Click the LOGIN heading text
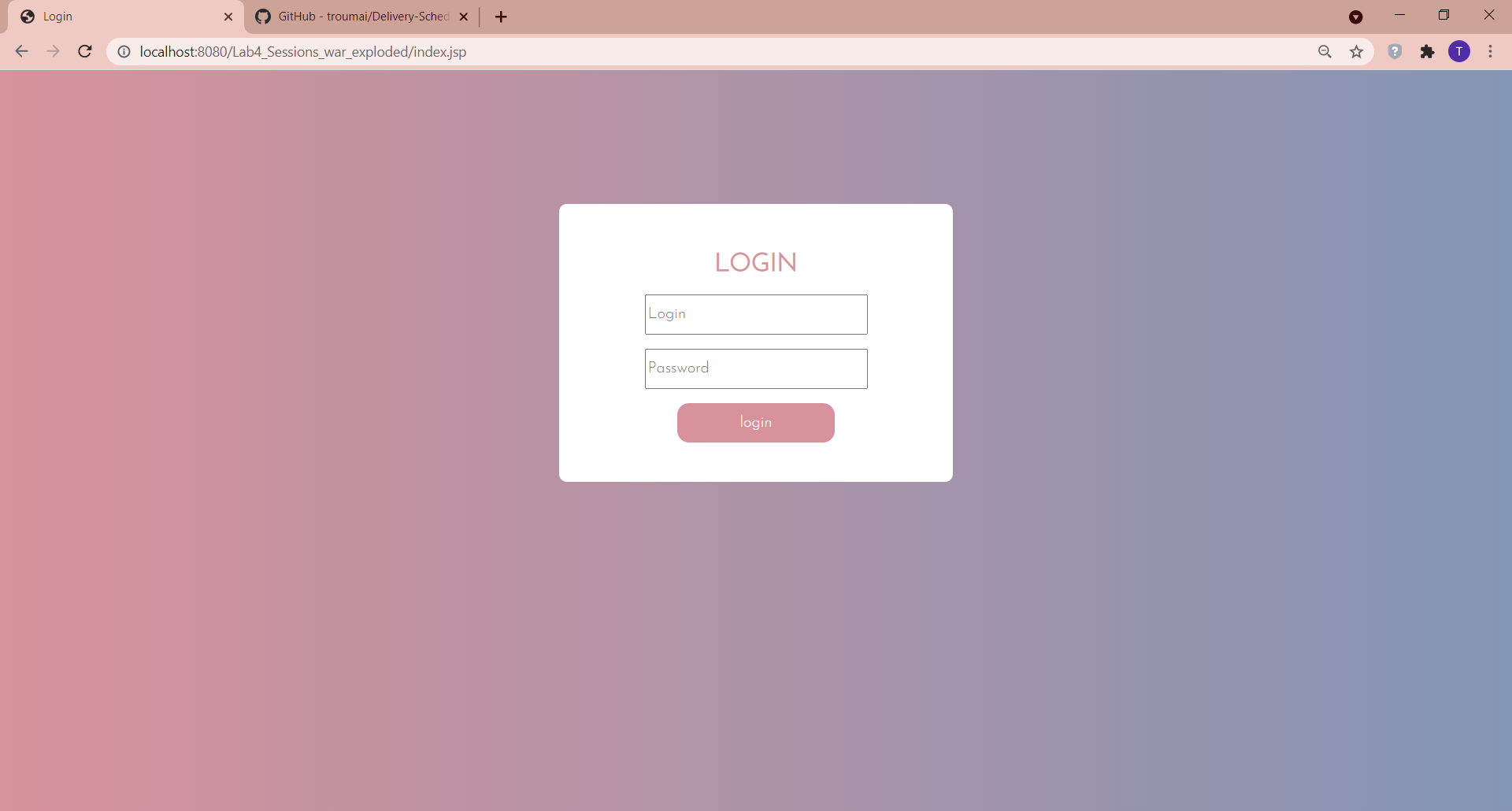The height and width of the screenshot is (811, 1512). tap(756, 262)
